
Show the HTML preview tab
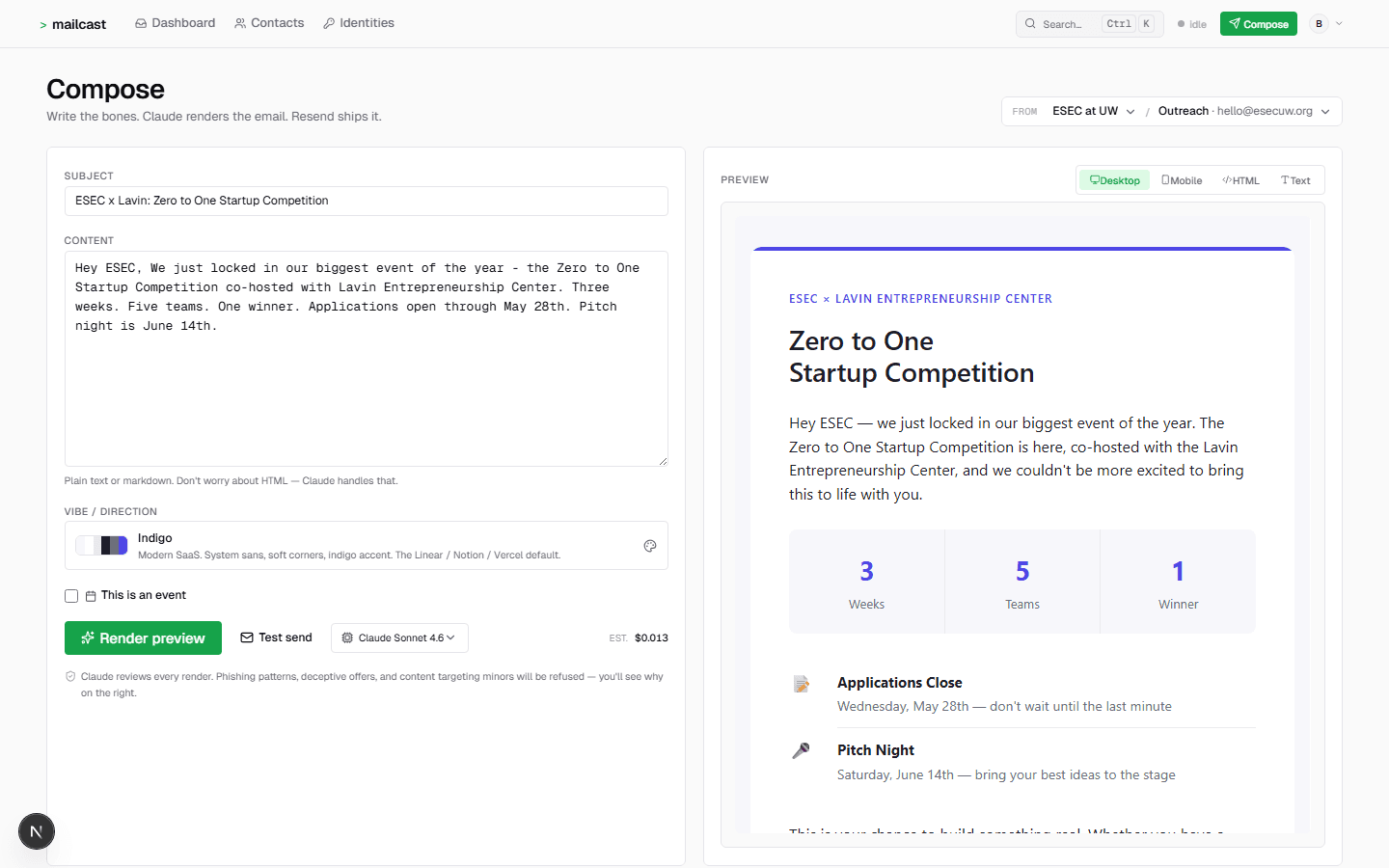[x=1240, y=180]
